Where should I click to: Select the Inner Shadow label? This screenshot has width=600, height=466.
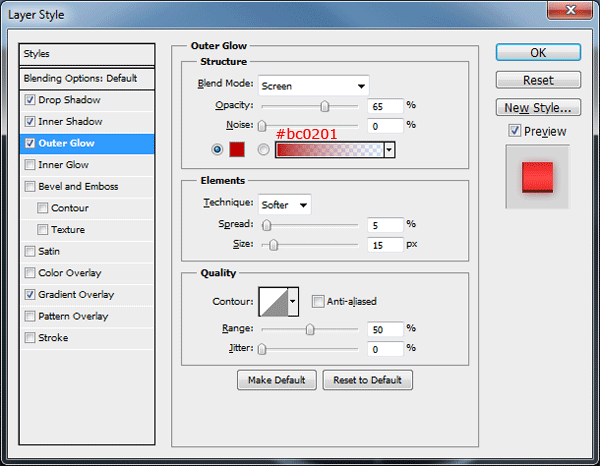pos(70,122)
